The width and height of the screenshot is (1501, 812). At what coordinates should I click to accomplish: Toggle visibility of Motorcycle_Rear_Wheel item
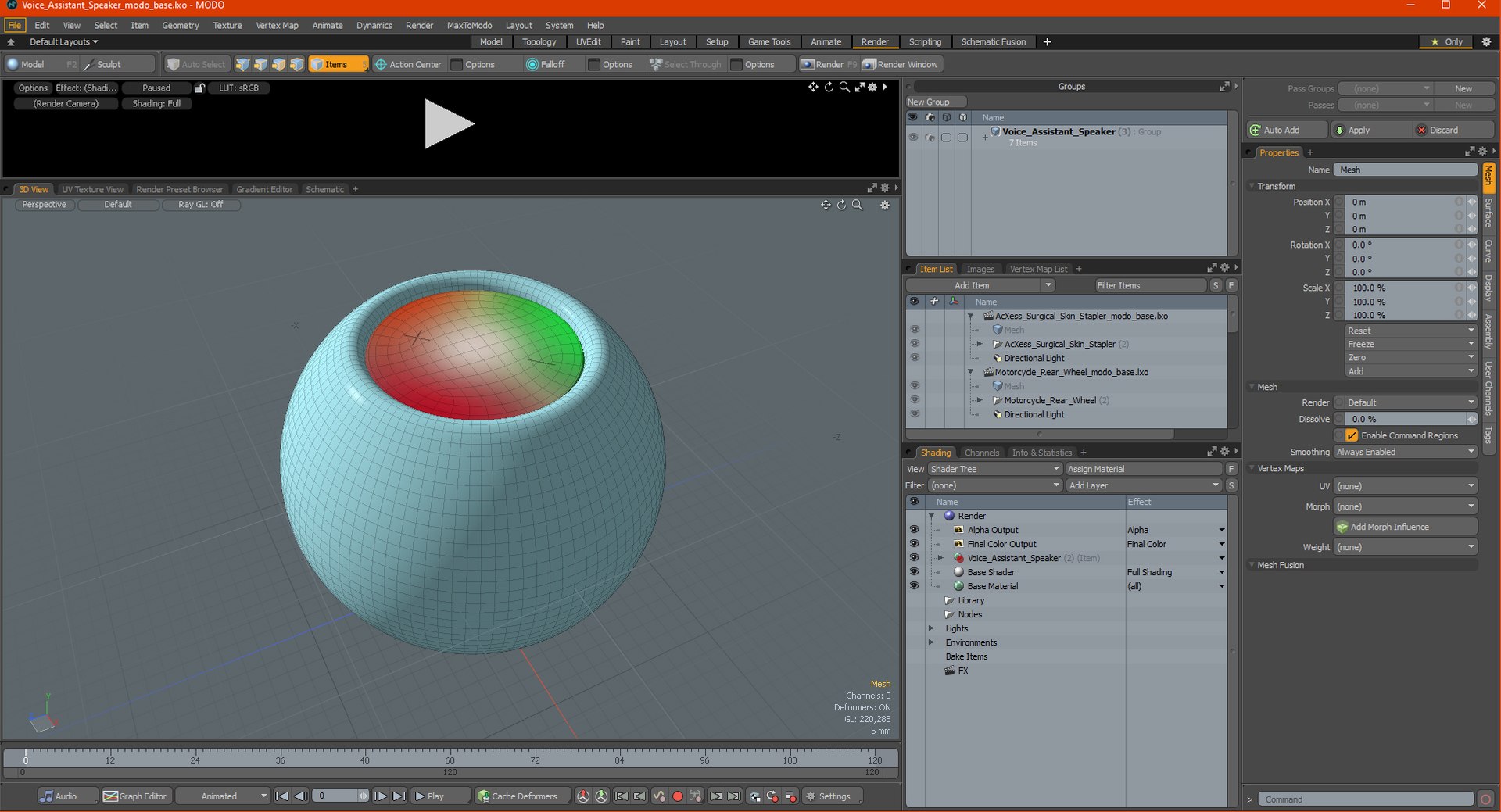click(x=914, y=400)
